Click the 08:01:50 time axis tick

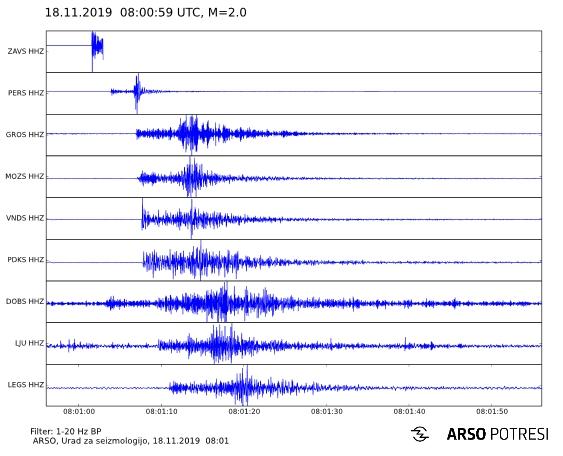click(x=492, y=411)
